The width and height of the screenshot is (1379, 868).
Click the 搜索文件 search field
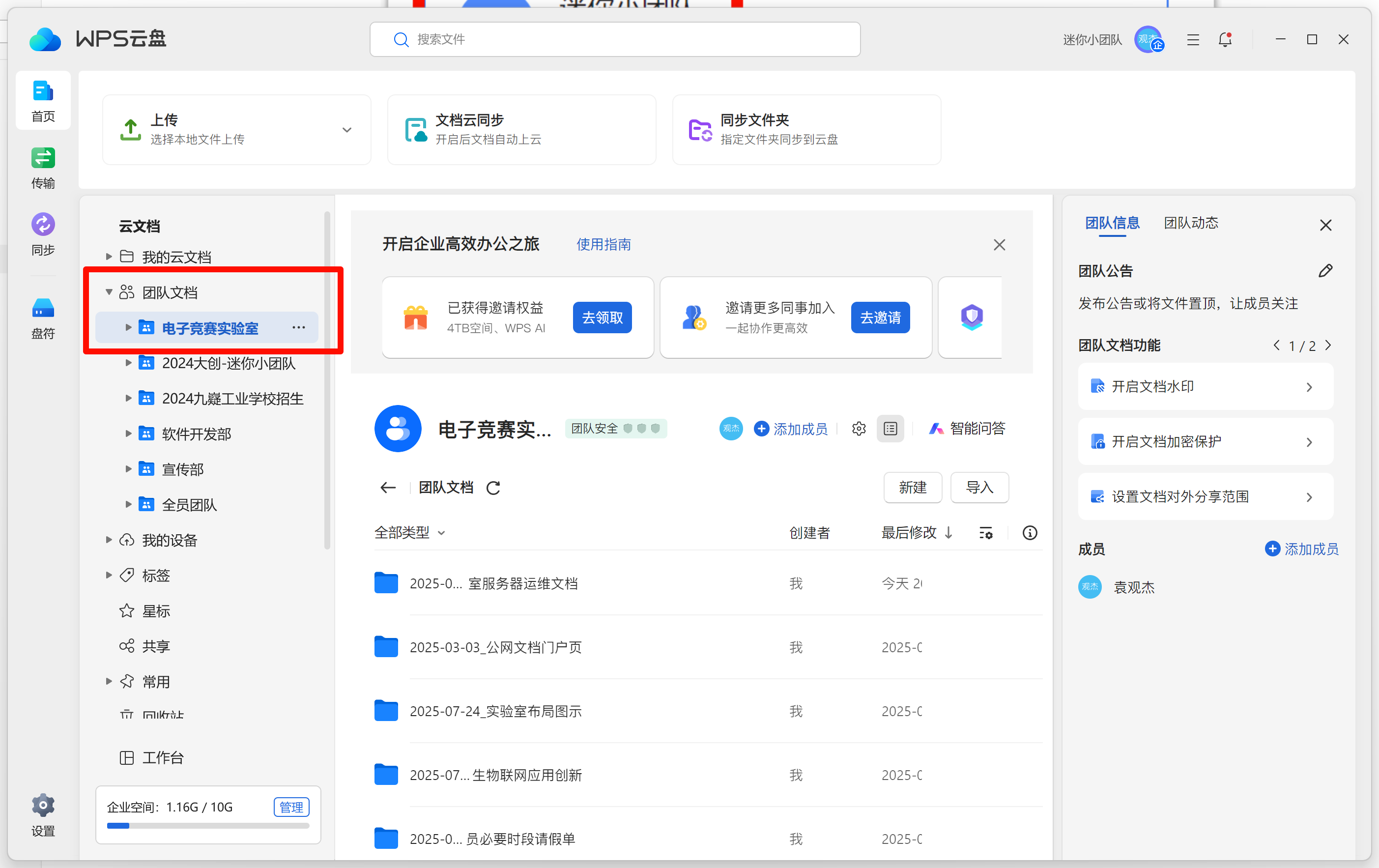pos(614,39)
